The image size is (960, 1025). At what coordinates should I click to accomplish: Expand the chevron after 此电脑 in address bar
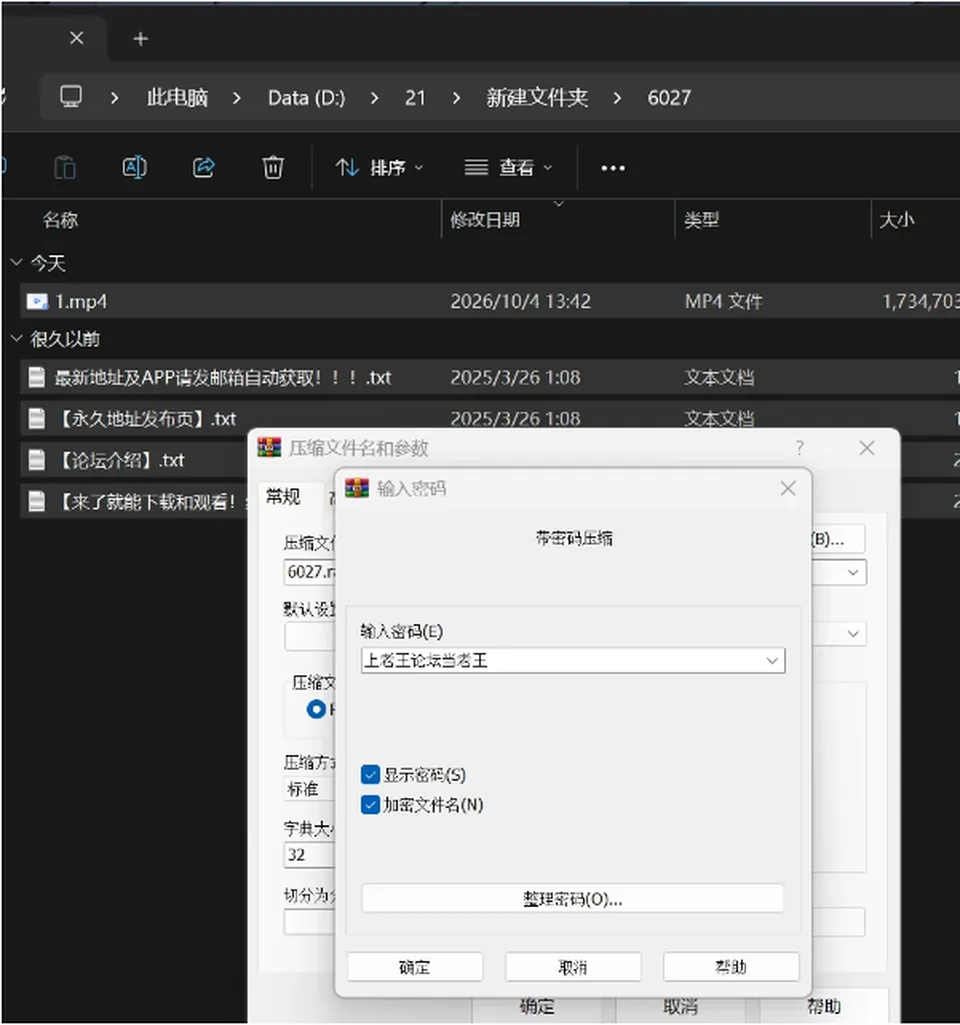pyautogui.click(x=237, y=98)
